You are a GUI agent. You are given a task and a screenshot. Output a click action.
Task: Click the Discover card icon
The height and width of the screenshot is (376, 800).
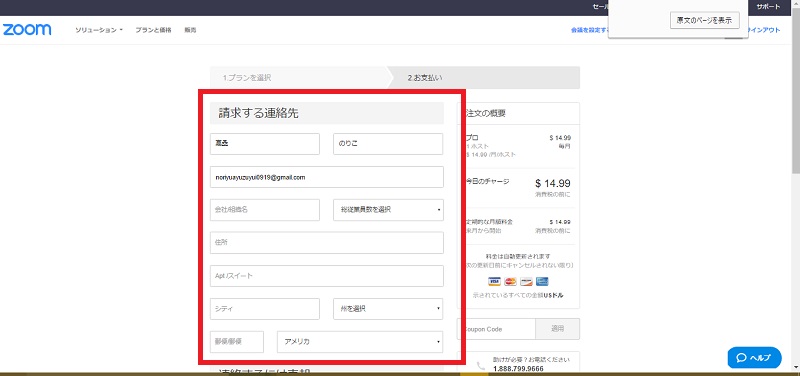click(x=527, y=281)
